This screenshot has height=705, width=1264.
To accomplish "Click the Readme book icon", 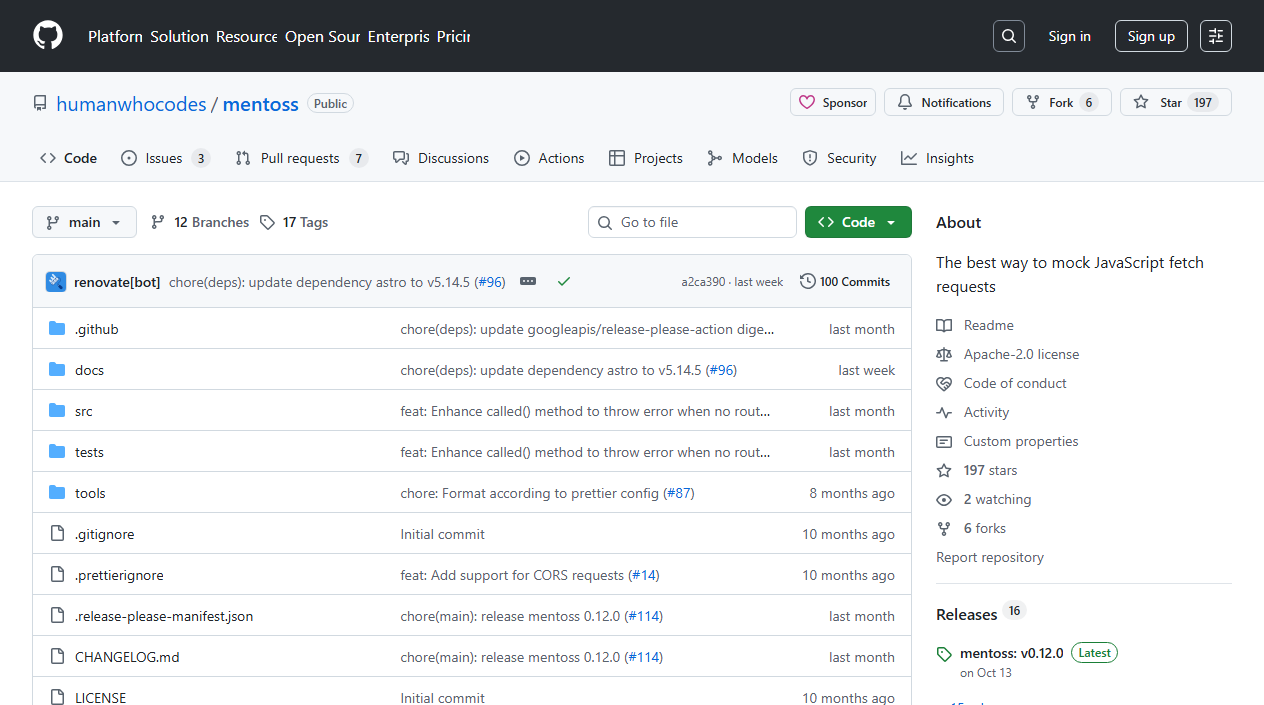I will click(944, 325).
